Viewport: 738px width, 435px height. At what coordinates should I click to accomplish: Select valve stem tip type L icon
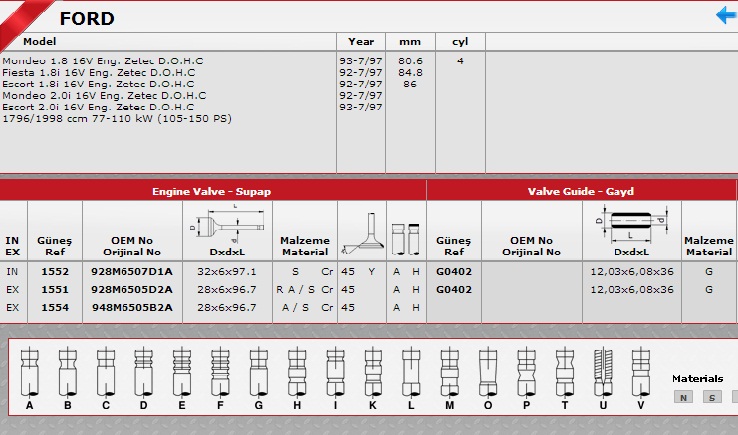(x=411, y=373)
